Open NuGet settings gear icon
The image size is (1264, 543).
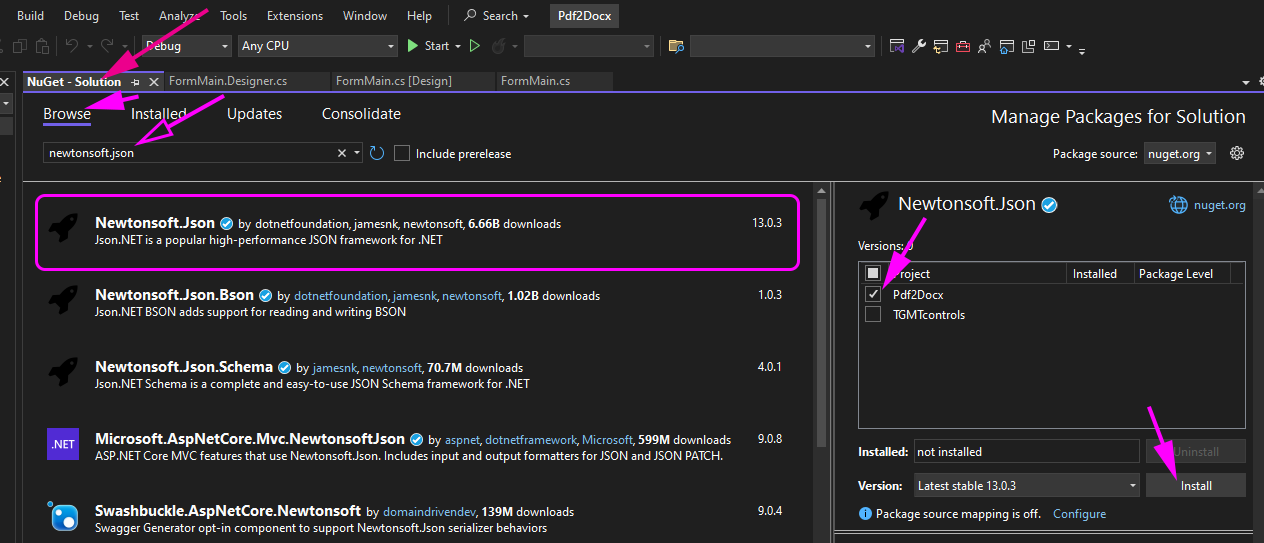(x=1237, y=153)
